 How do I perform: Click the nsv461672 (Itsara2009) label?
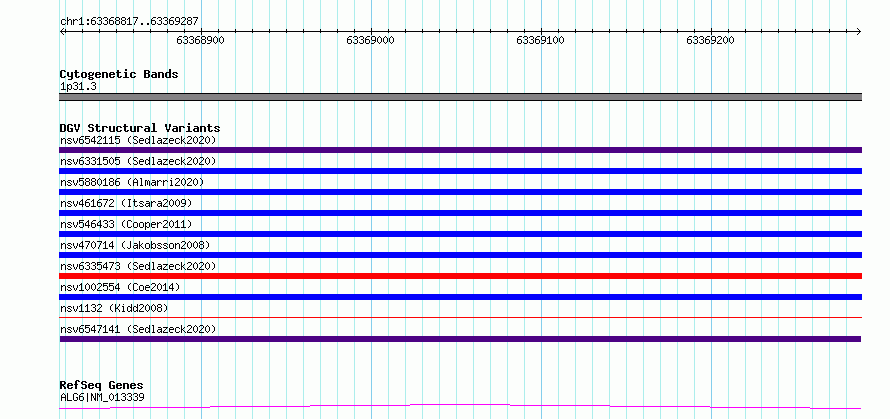(126, 203)
